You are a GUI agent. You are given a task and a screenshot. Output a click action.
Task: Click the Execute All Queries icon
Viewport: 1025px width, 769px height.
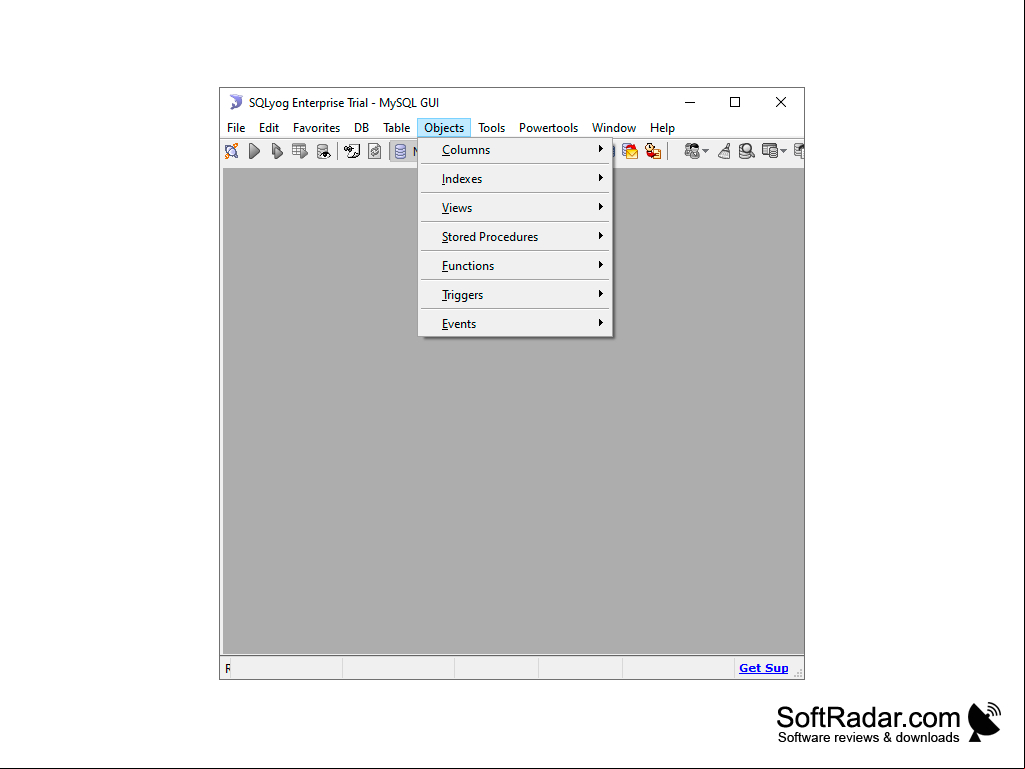(x=277, y=151)
